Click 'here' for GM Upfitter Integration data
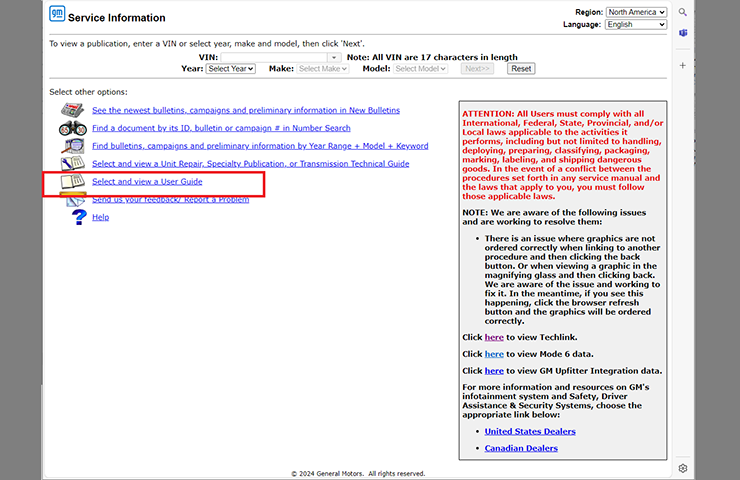Viewport: 740px width, 480px height. (494, 371)
